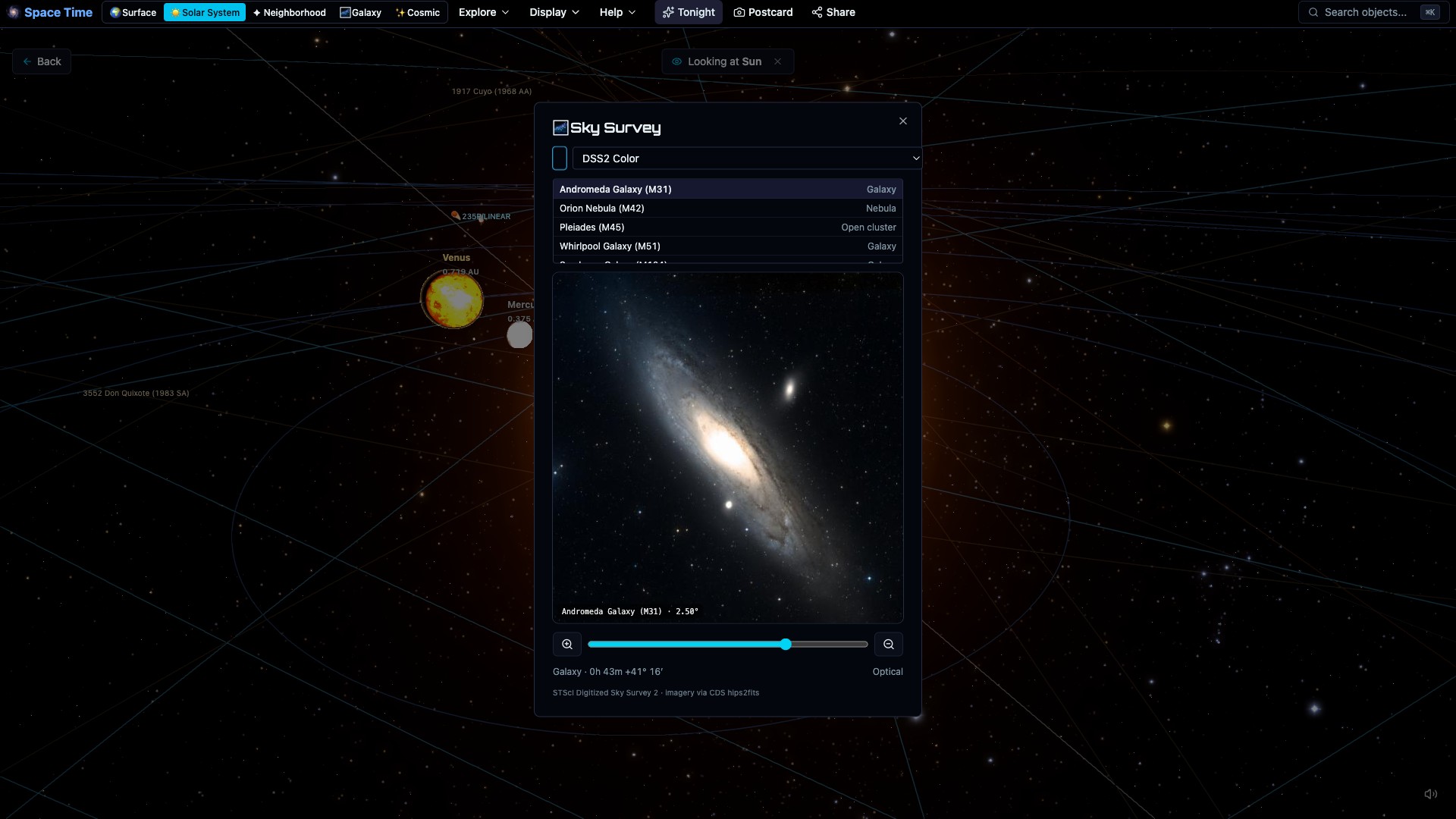
Task: Switch to Neighborhood view
Action: (289, 12)
